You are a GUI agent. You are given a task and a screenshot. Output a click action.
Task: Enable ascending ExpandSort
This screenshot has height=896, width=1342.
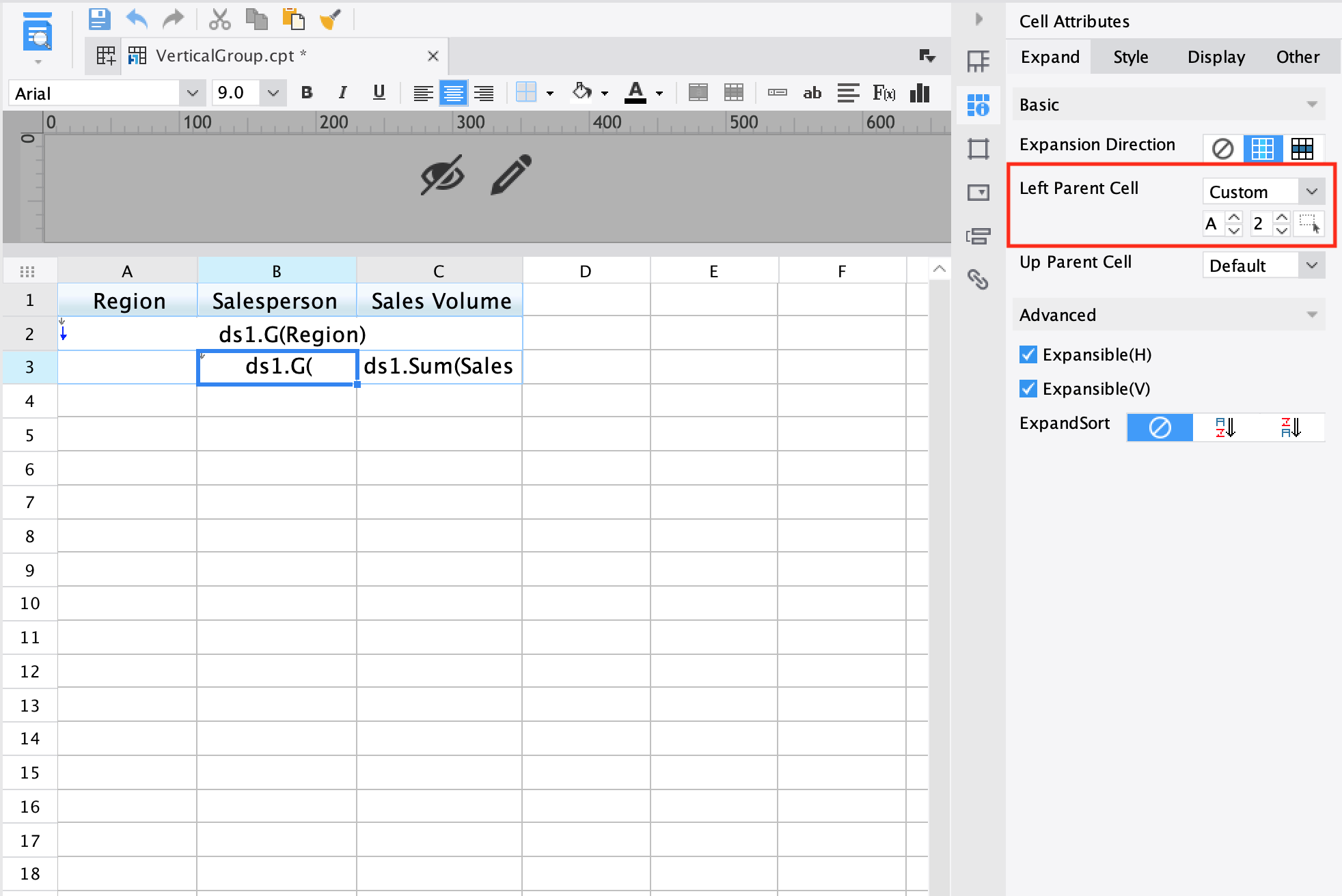(1224, 428)
